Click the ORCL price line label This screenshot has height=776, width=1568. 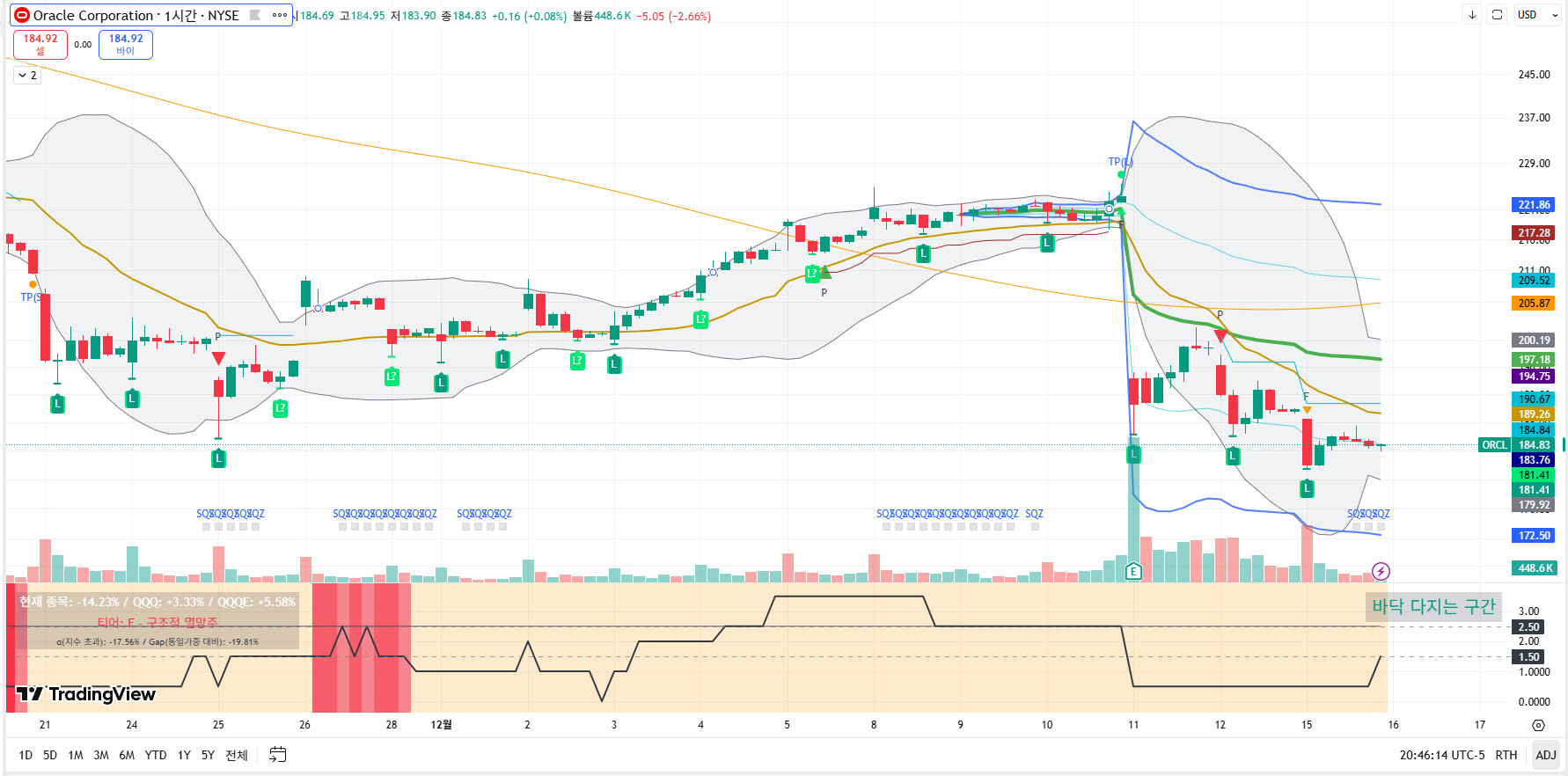pyautogui.click(x=1494, y=445)
